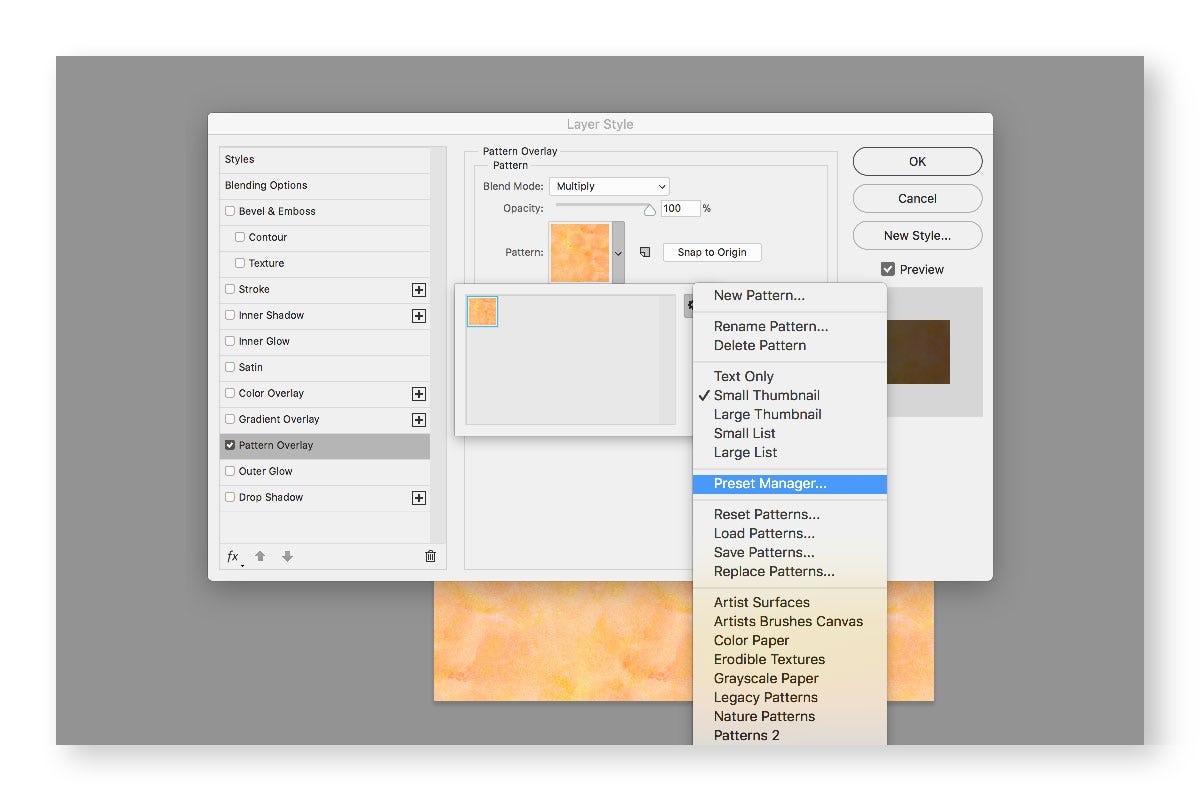Toggle the Preview checkbox

[x=888, y=269]
